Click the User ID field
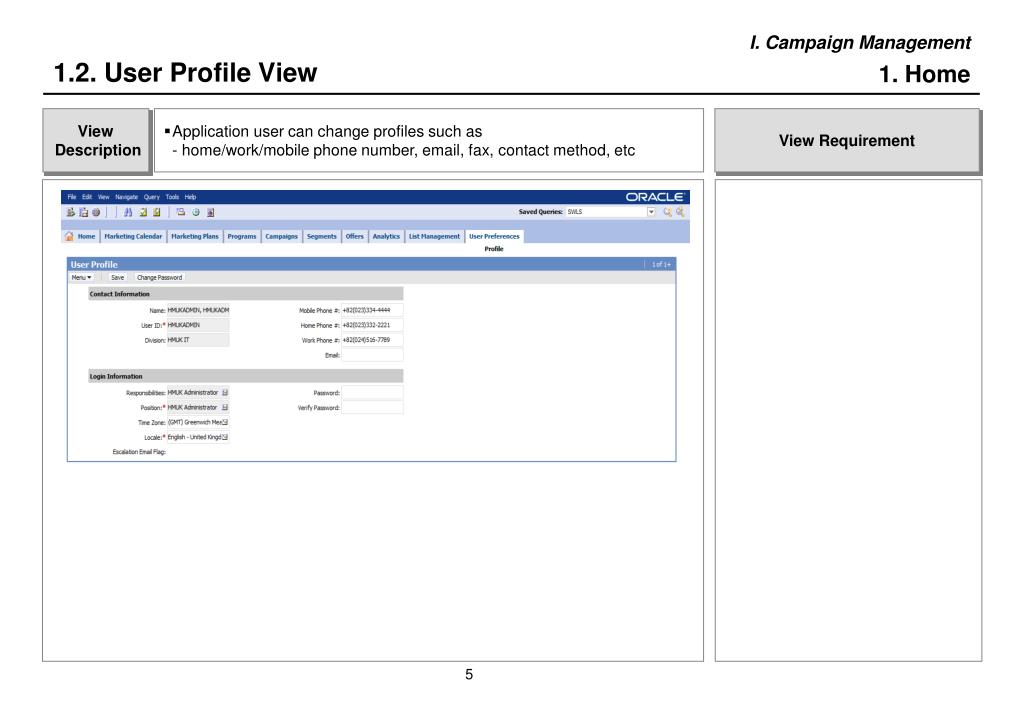Image resolution: width=1023 pixels, height=708 pixels. (198, 325)
